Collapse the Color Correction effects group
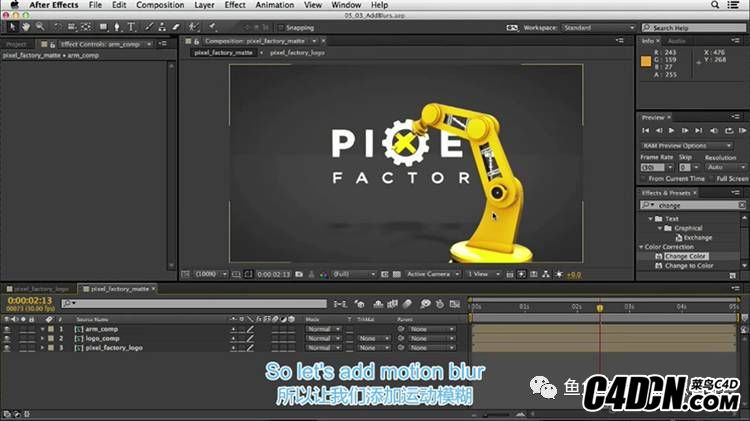The image size is (750, 421). (642, 247)
